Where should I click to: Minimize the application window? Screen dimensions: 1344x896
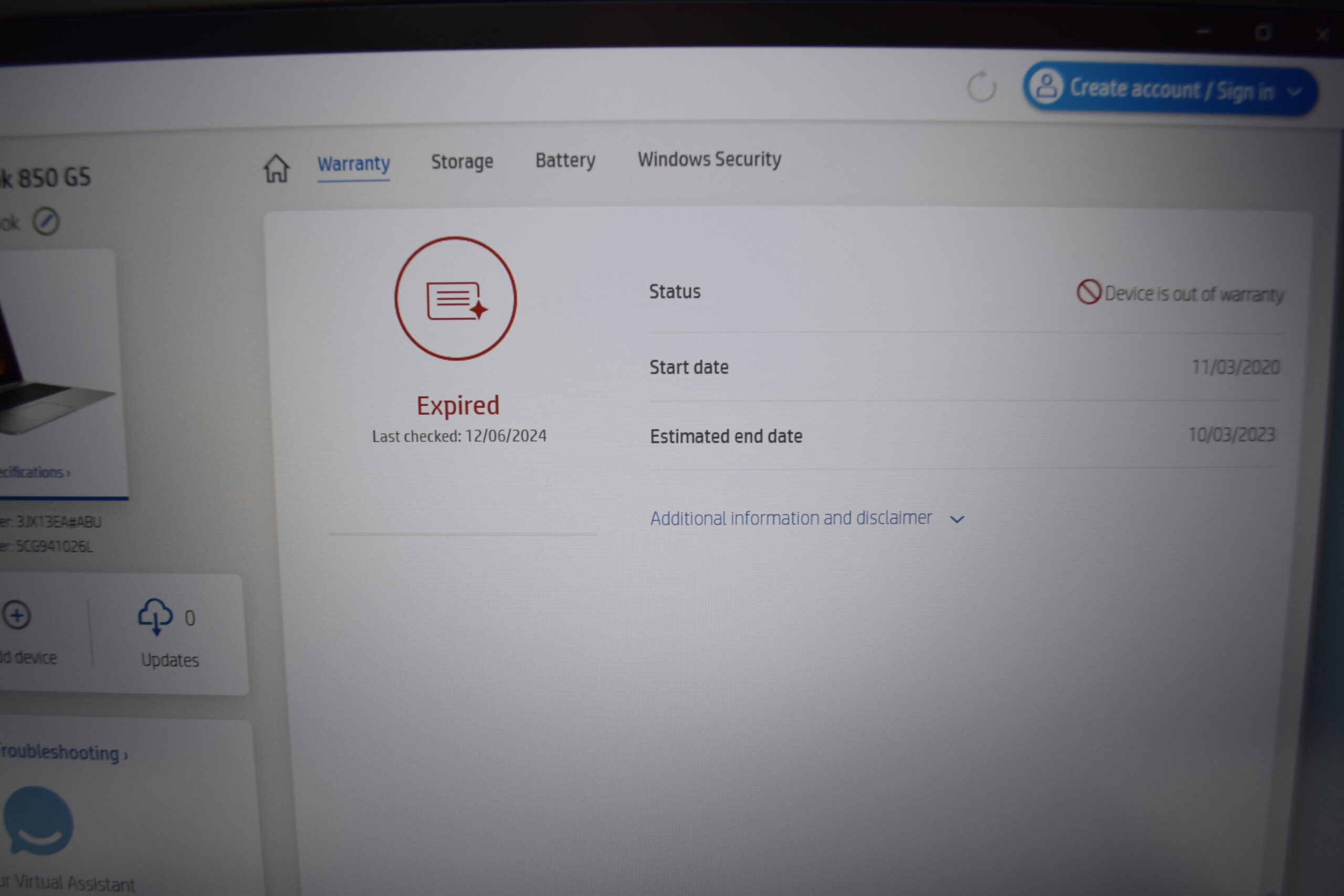(1203, 32)
